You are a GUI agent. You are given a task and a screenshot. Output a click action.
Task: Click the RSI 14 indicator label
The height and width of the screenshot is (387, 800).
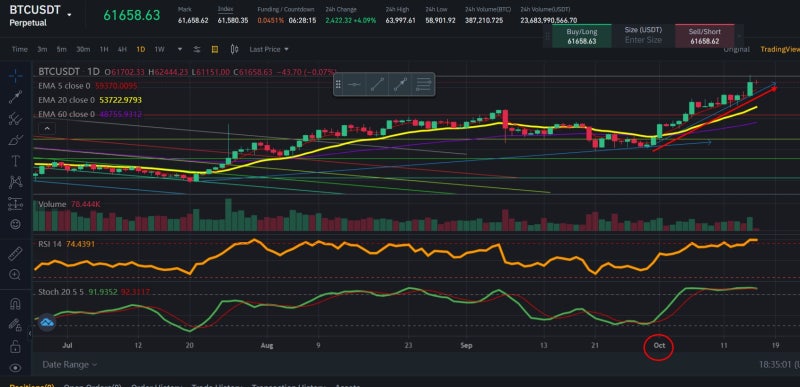(x=50, y=244)
